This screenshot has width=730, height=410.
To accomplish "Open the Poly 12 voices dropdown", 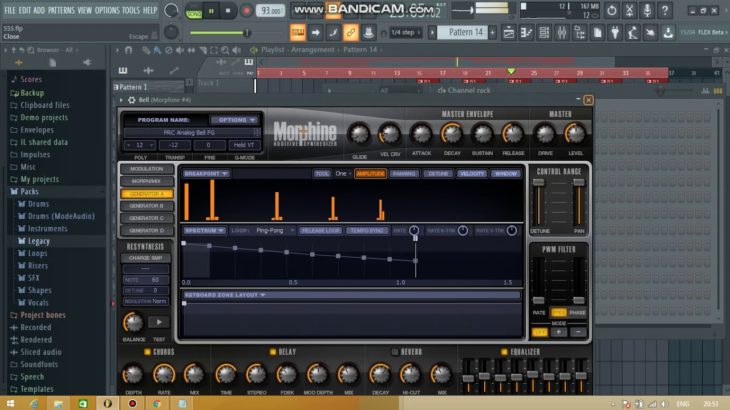I will [x=140, y=145].
